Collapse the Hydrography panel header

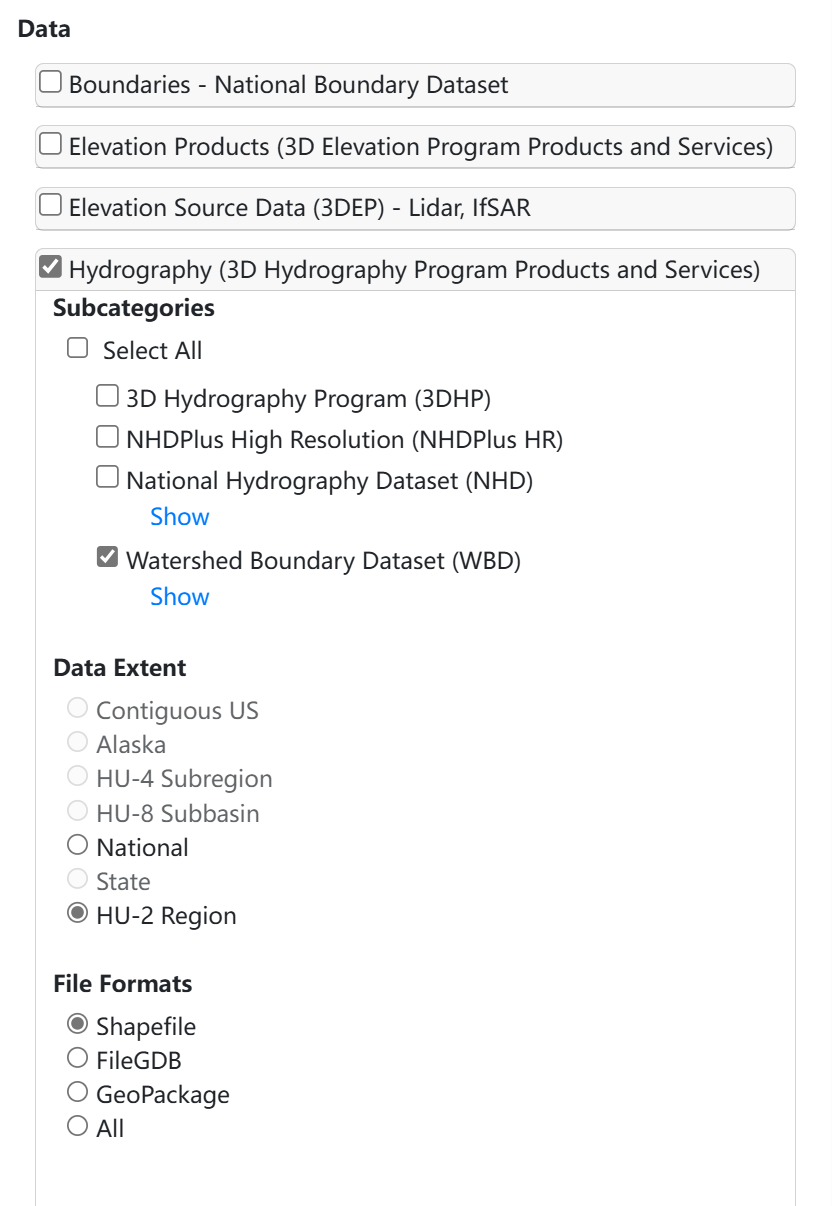coord(414,270)
